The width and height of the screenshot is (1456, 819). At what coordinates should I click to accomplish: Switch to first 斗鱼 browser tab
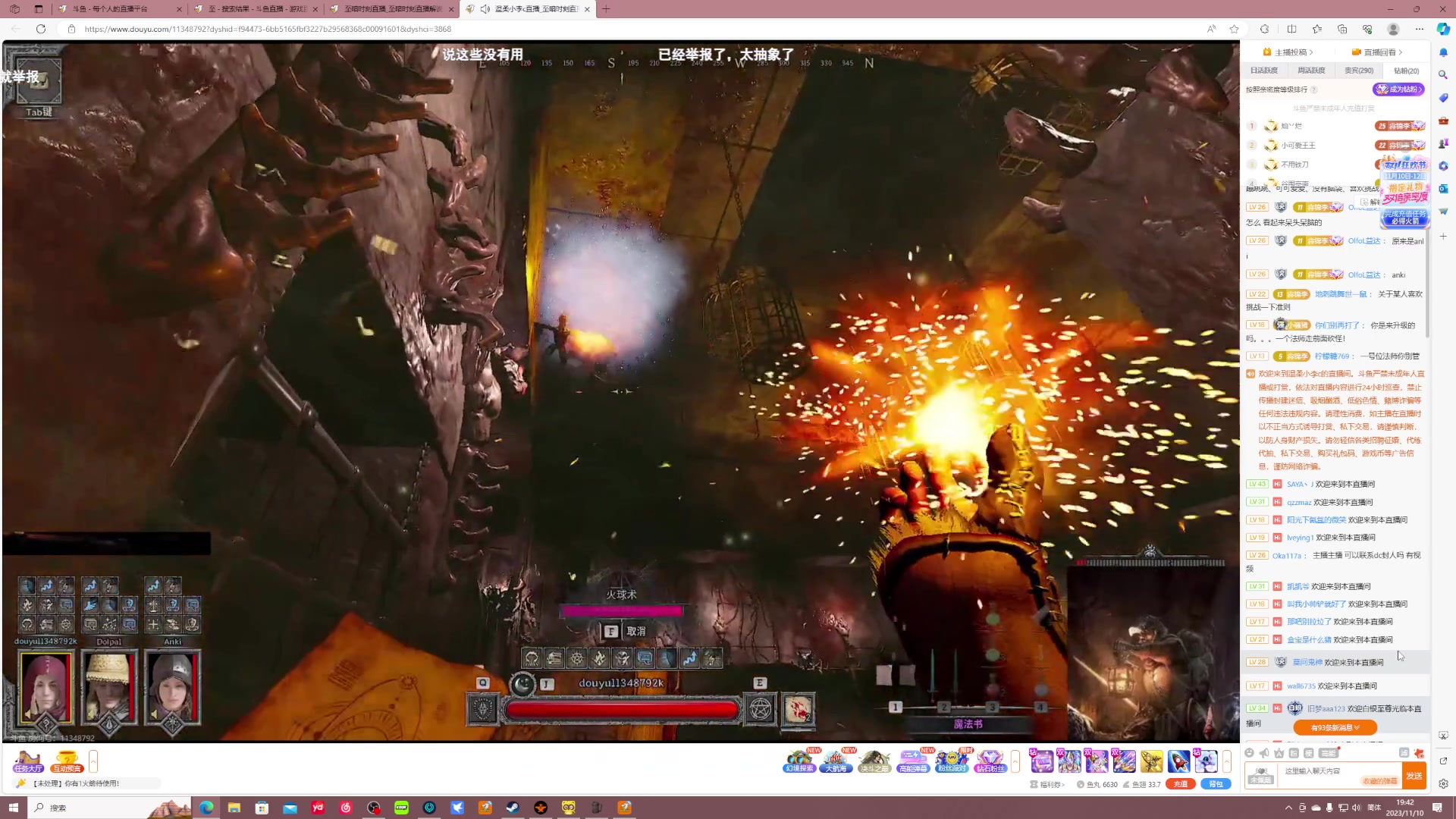click(x=120, y=9)
